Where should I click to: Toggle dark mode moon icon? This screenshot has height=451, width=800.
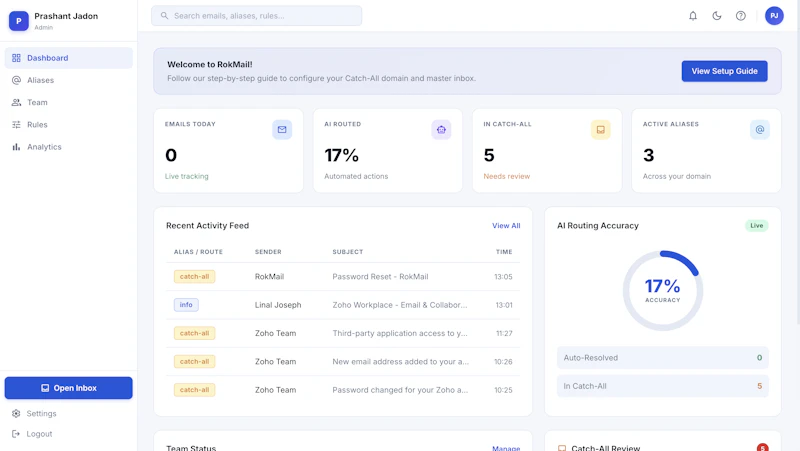tap(717, 16)
